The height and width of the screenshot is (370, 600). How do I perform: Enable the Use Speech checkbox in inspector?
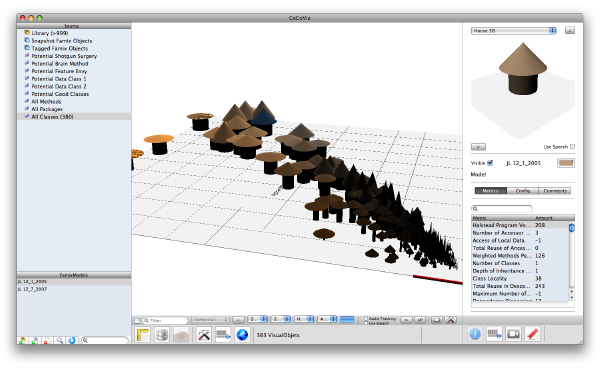[572, 147]
